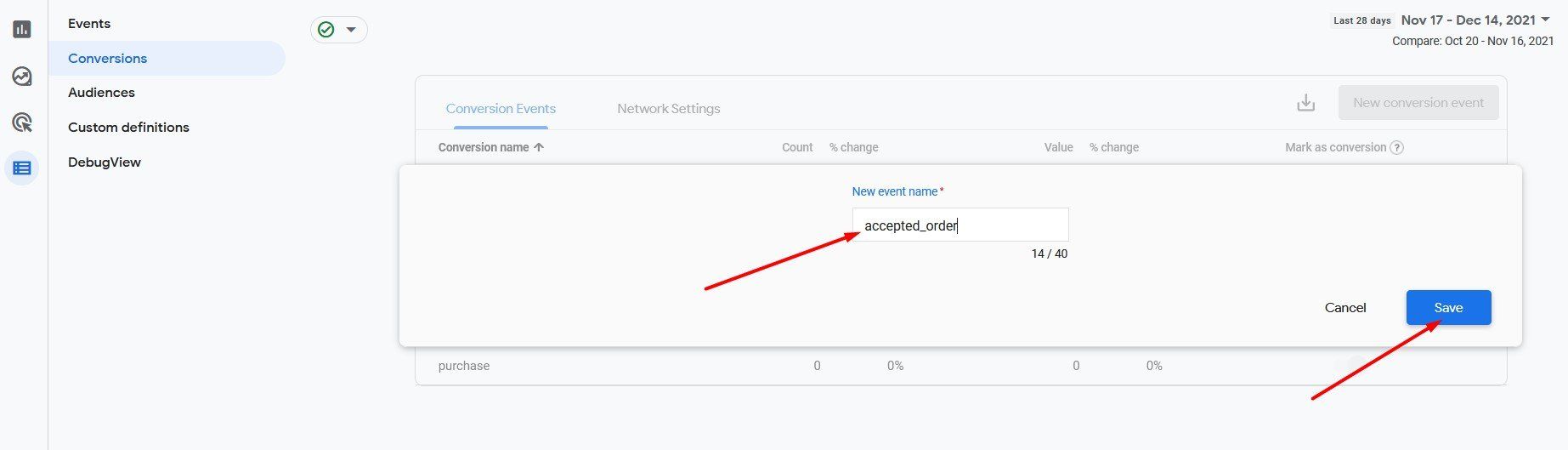Image resolution: width=1568 pixels, height=450 pixels.
Task: Click the Mark as conversion help icon
Action: click(x=1396, y=147)
